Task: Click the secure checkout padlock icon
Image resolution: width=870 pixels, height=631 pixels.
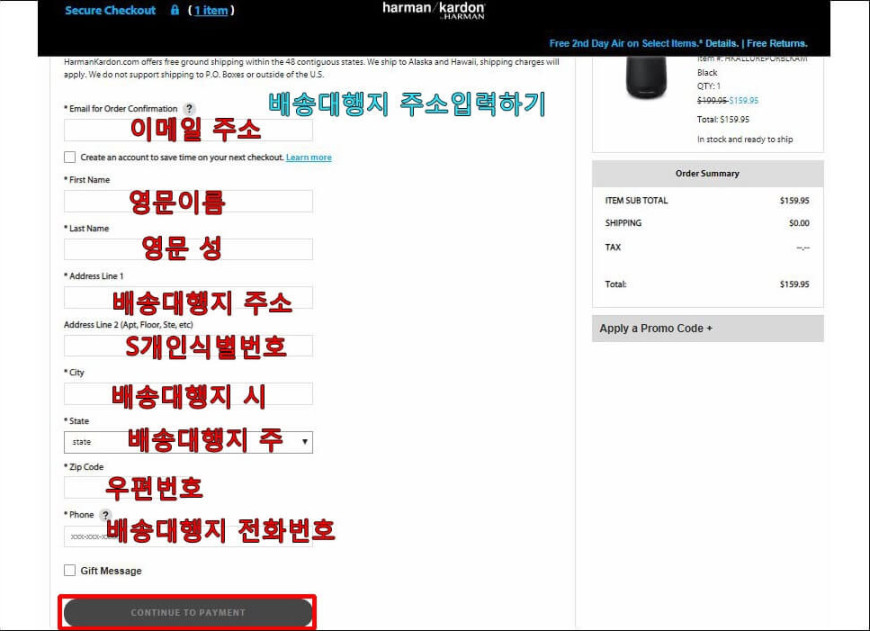Action: click(175, 10)
